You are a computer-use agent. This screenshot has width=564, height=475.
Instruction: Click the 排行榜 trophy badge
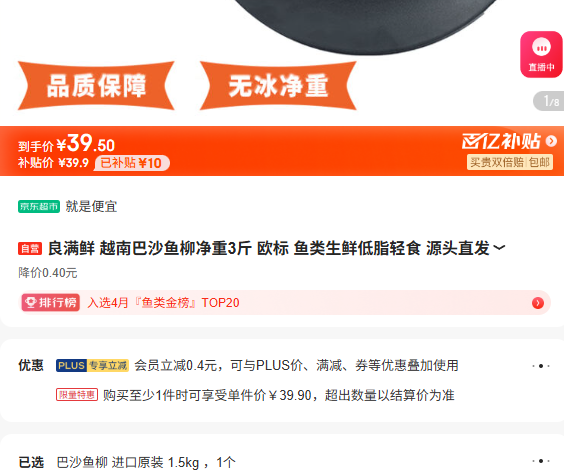click(51, 302)
